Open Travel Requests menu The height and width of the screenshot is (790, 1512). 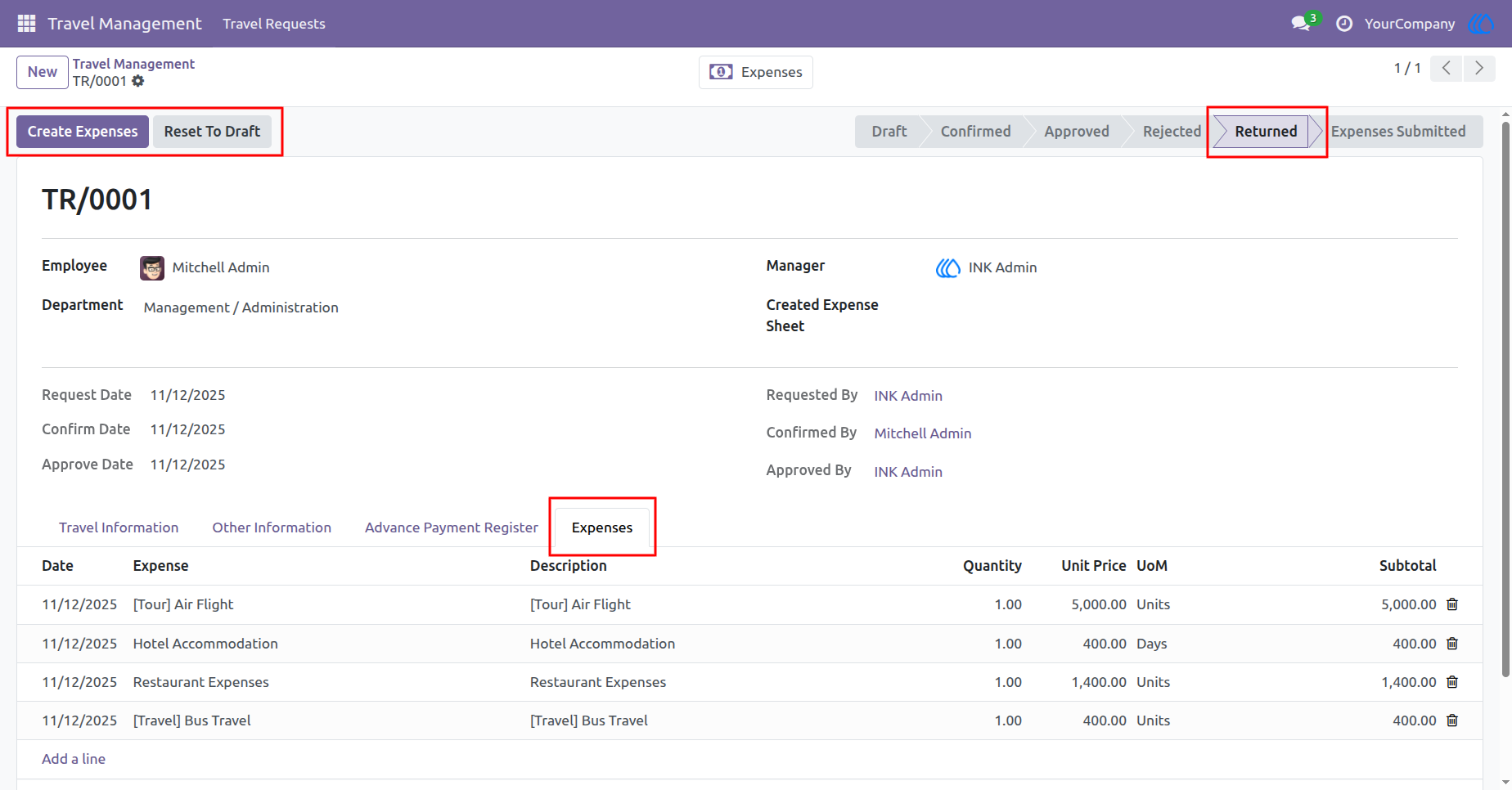click(x=274, y=24)
